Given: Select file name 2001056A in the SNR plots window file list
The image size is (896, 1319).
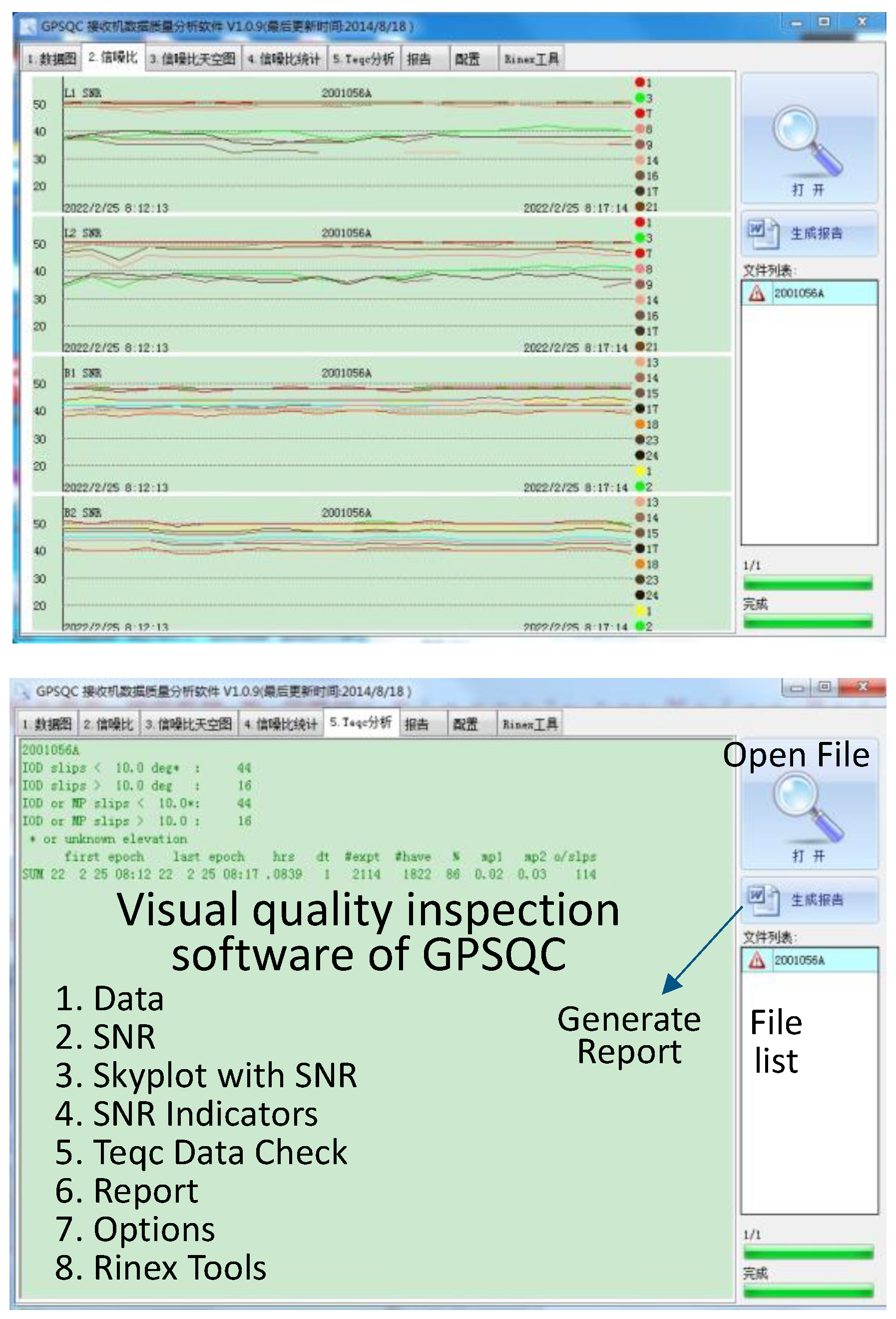Looking at the screenshot, I should tap(799, 293).
